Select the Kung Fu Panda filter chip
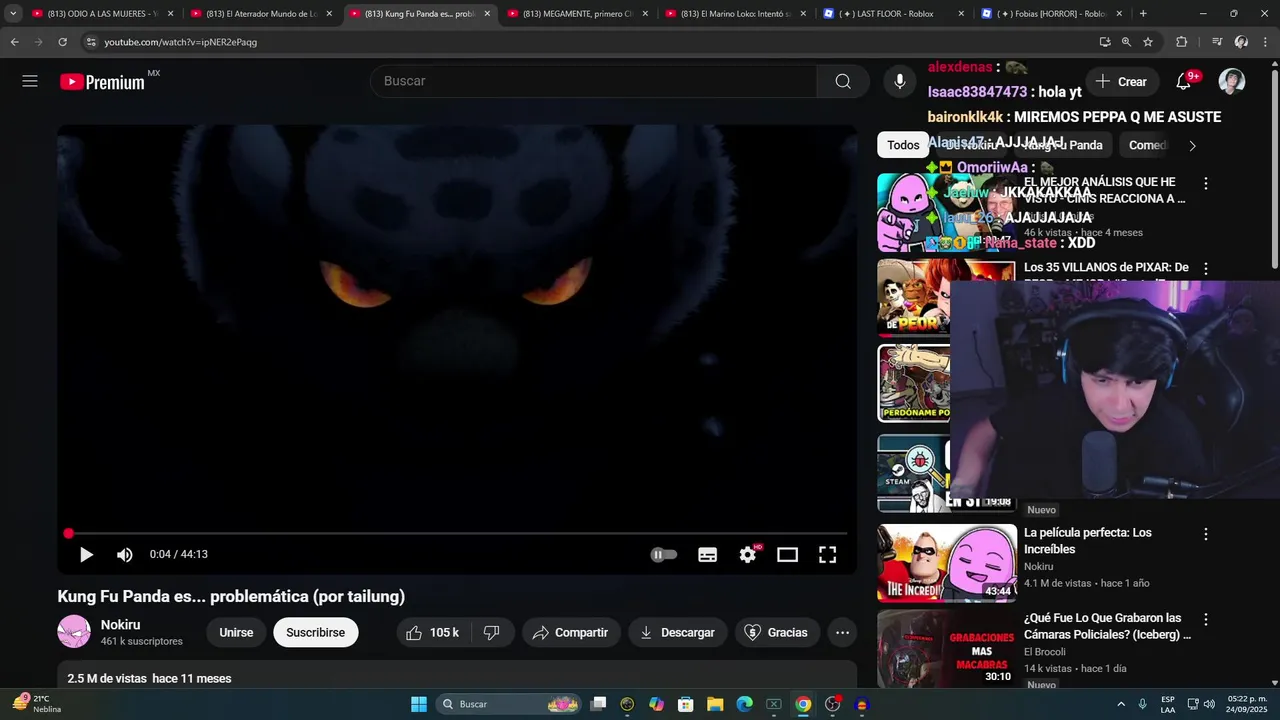1280x720 pixels. (1062, 145)
